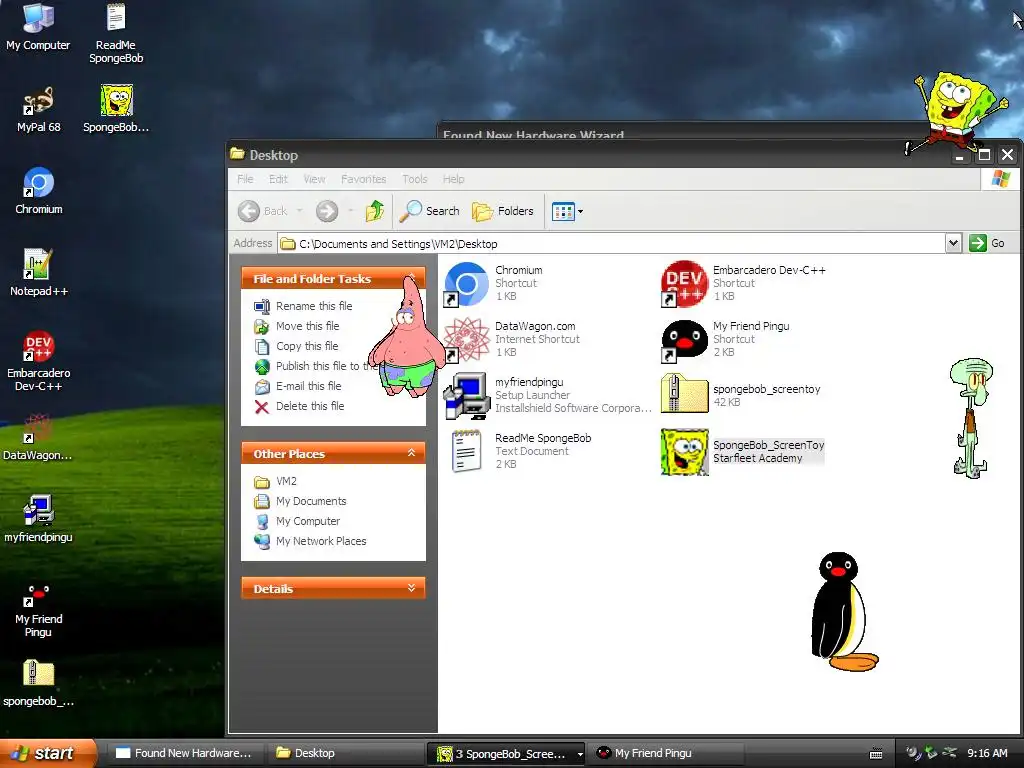Image resolution: width=1024 pixels, height=768 pixels.
Task: Click the clock showing 9:16 AM
Action: point(987,753)
